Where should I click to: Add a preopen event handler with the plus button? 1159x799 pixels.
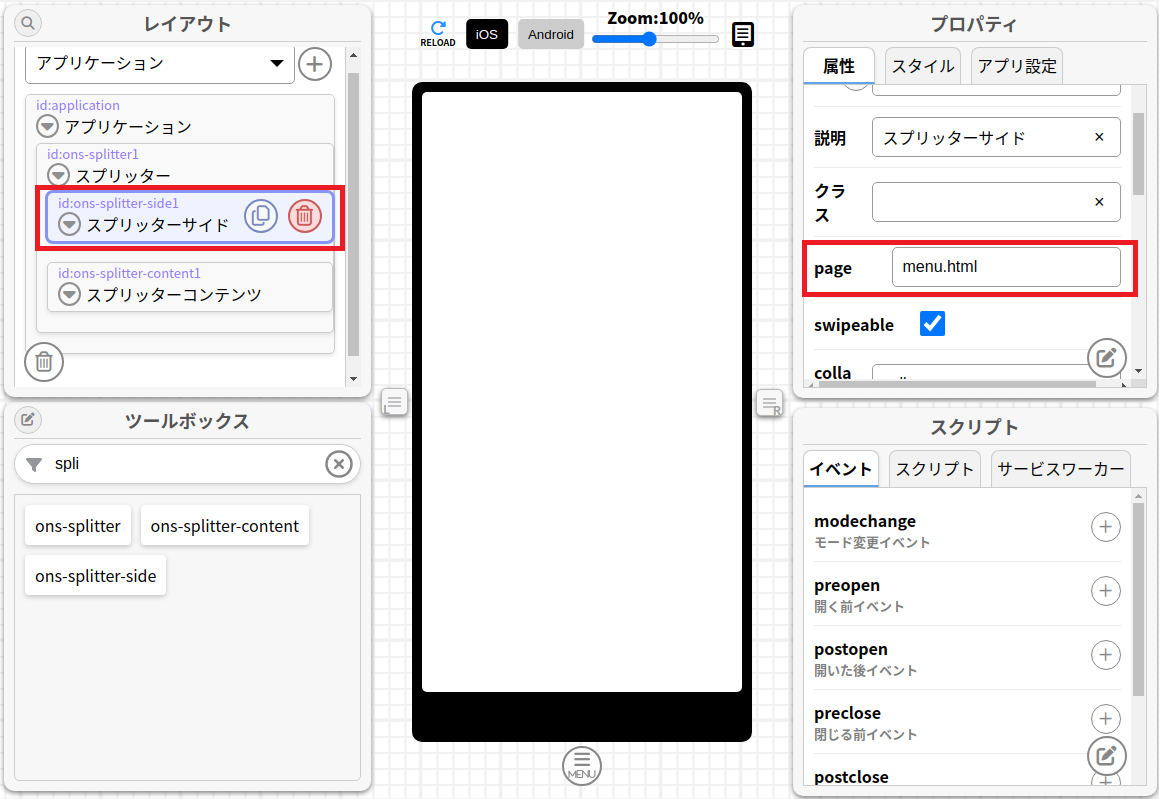(x=1105, y=591)
